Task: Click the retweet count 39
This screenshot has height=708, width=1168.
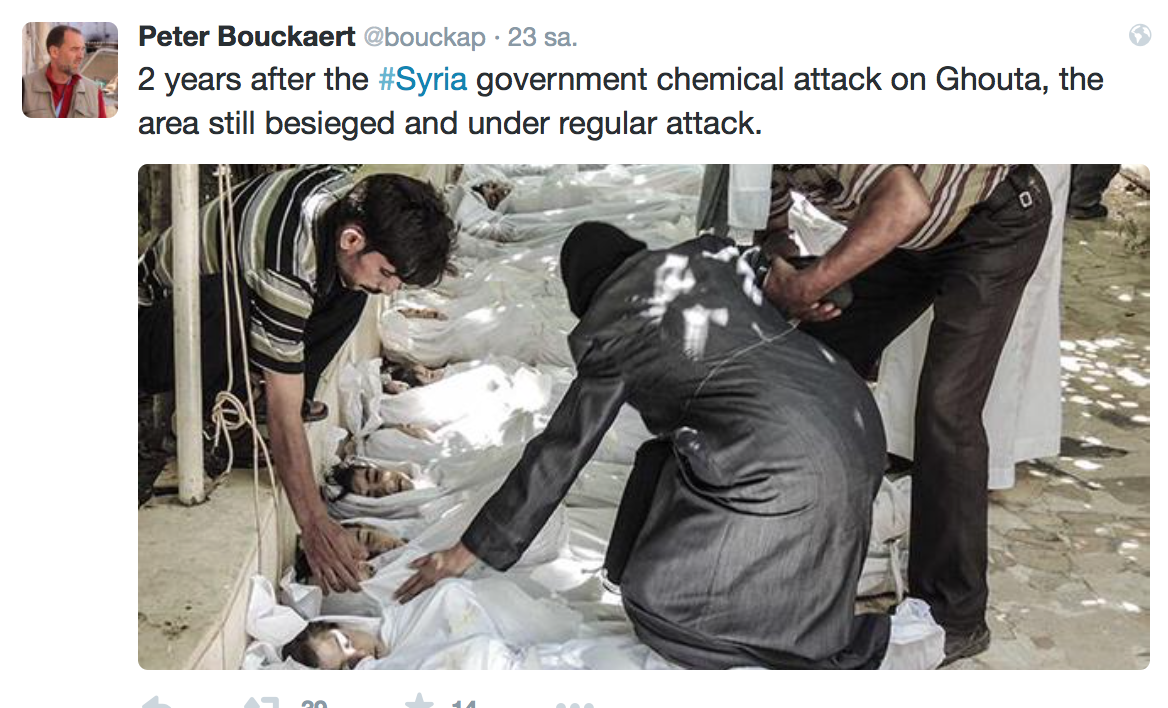Action: click(314, 704)
